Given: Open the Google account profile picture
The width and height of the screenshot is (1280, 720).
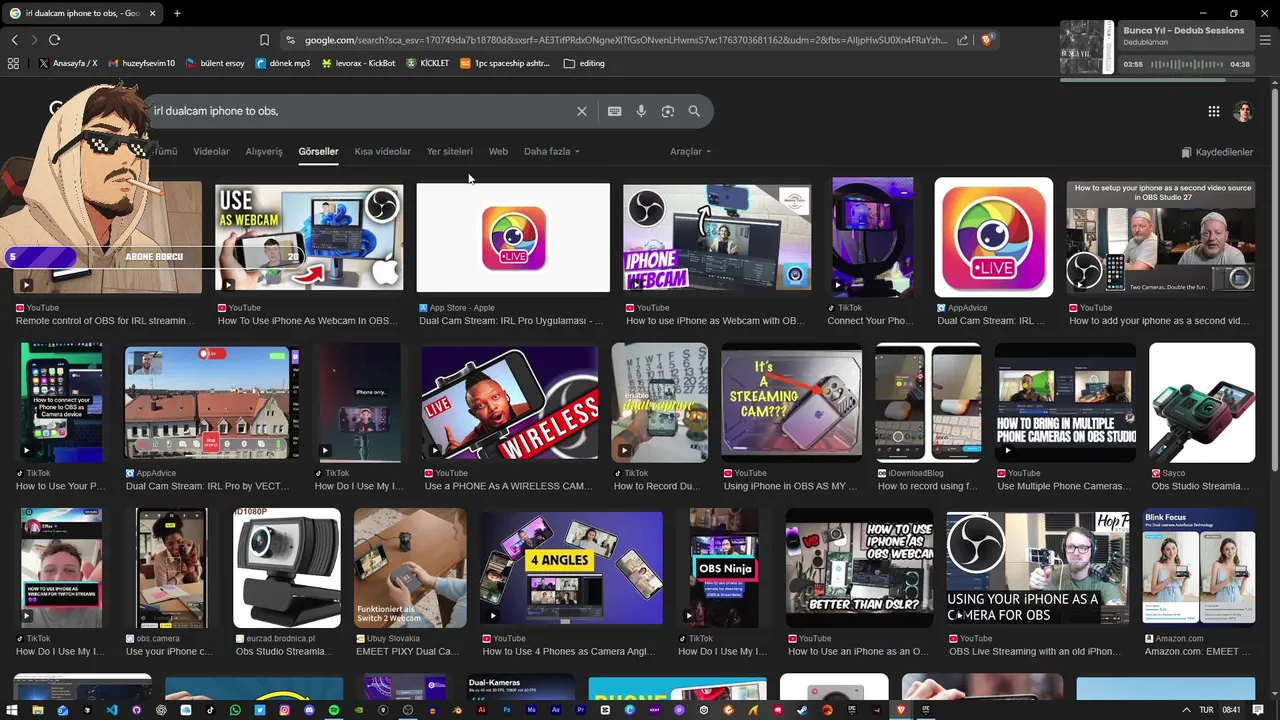Looking at the screenshot, I should 1243,111.
